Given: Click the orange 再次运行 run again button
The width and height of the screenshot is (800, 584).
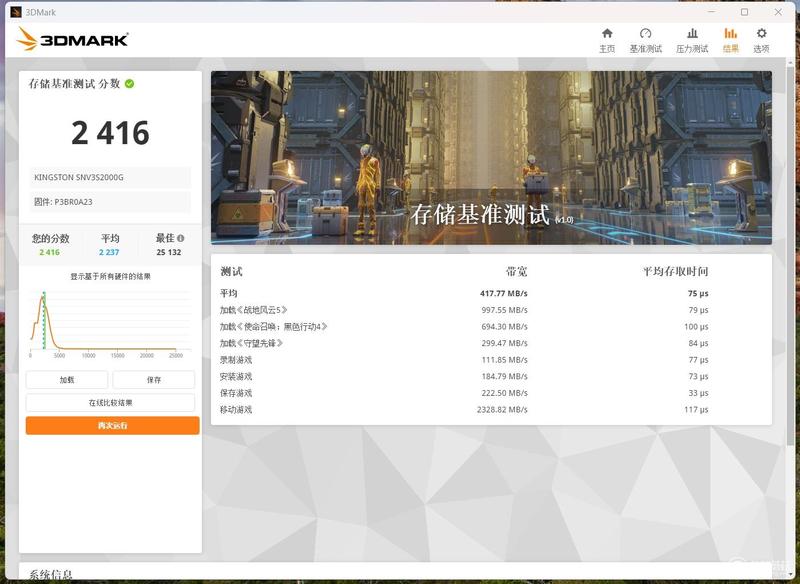Looking at the screenshot, I should pos(112,425).
